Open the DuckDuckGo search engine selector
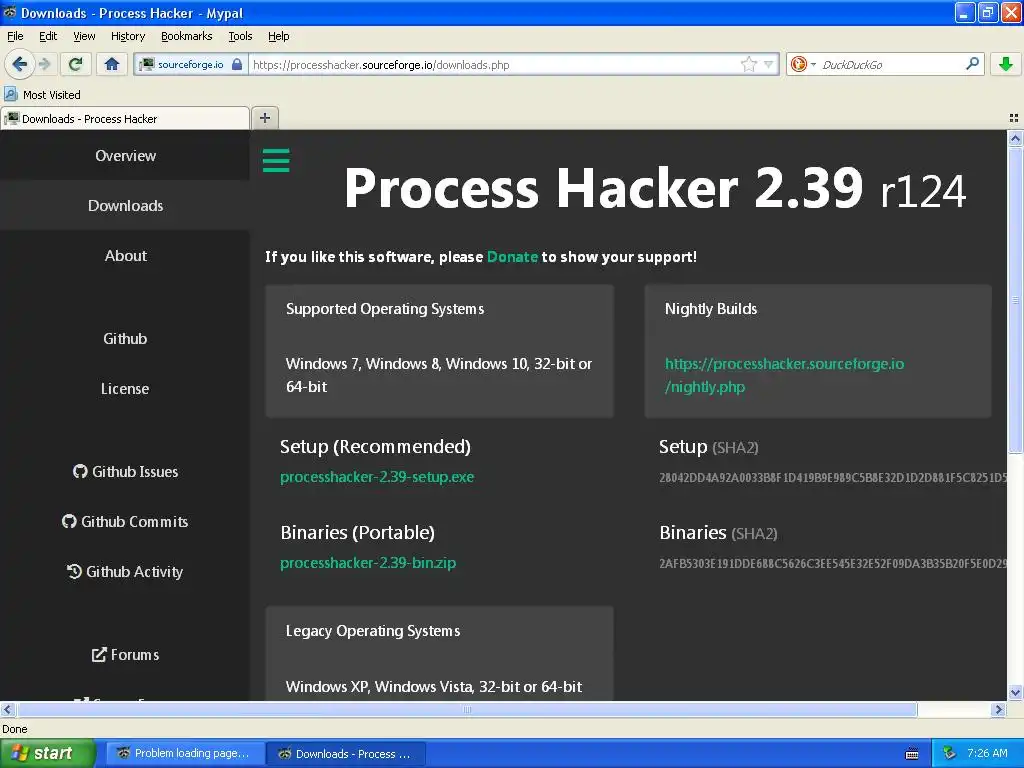 pyautogui.click(x=803, y=64)
